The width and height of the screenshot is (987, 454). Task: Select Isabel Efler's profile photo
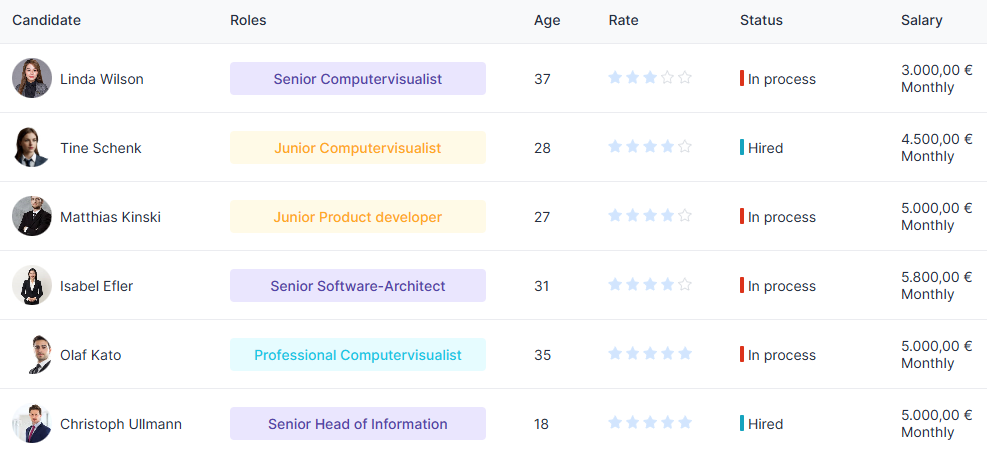point(32,285)
